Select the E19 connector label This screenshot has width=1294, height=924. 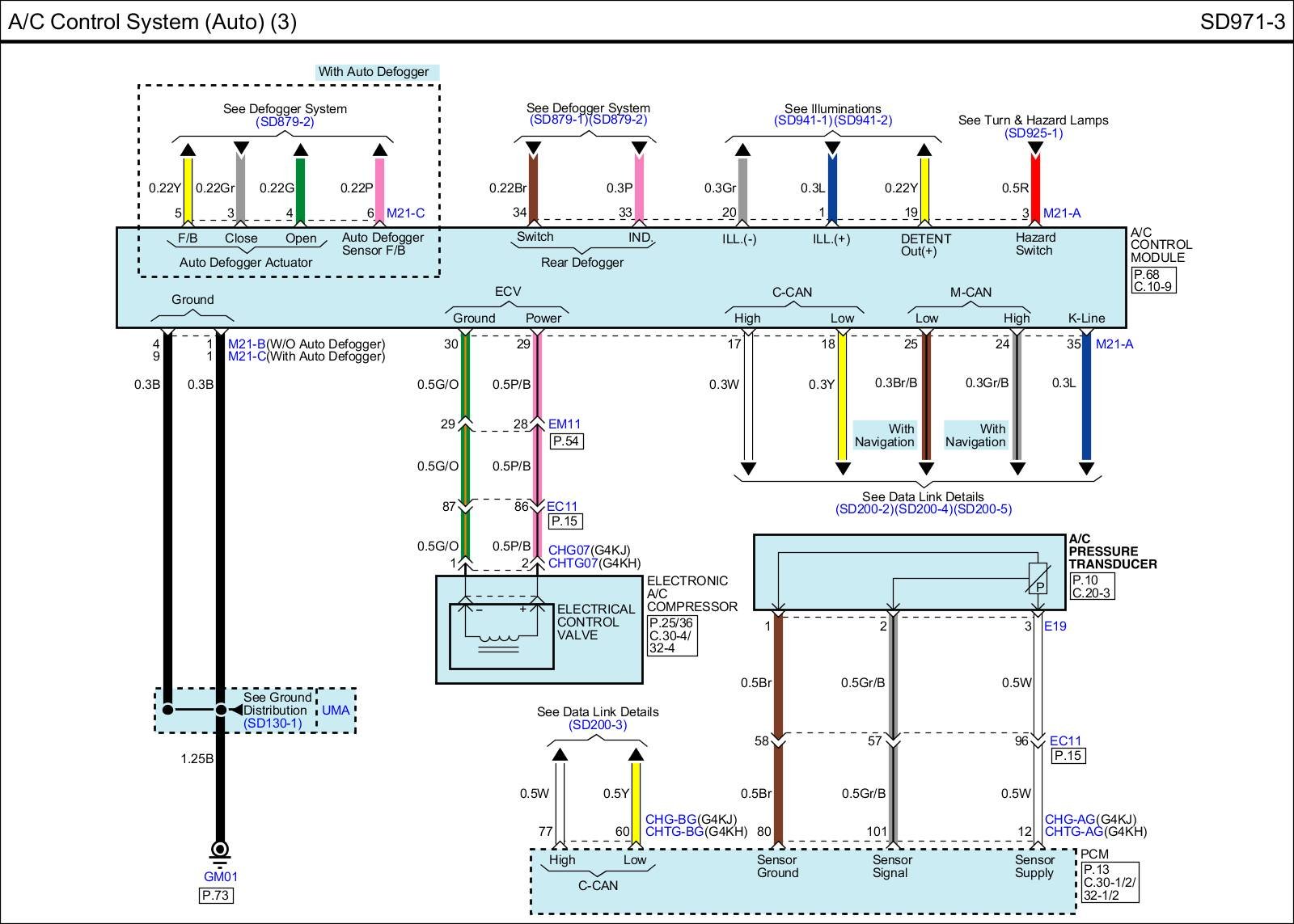pos(1055,626)
